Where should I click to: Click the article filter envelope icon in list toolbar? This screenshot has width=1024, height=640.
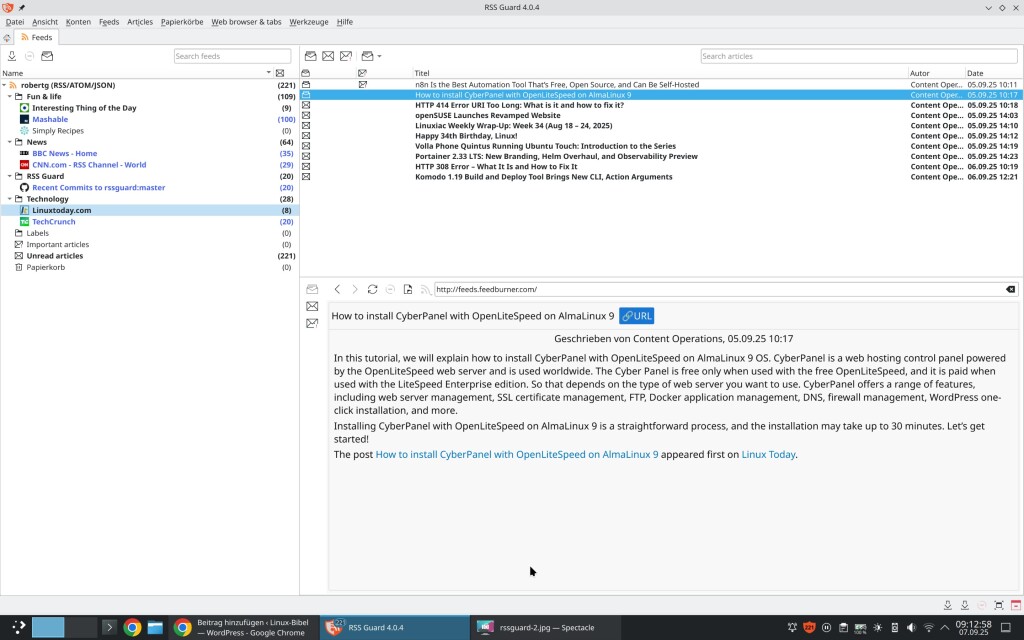[x=368, y=56]
